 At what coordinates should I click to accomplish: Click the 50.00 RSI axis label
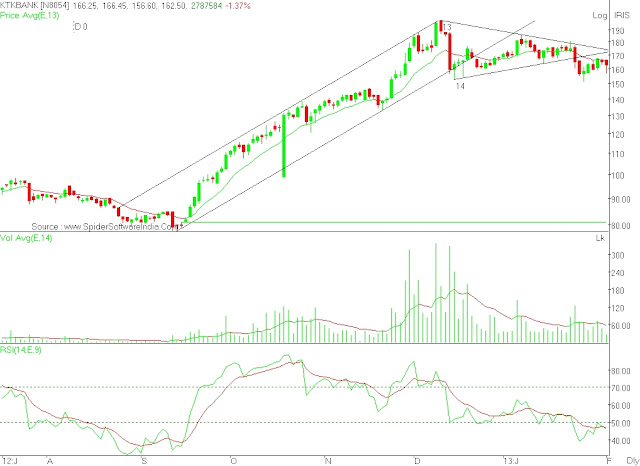[621, 423]
